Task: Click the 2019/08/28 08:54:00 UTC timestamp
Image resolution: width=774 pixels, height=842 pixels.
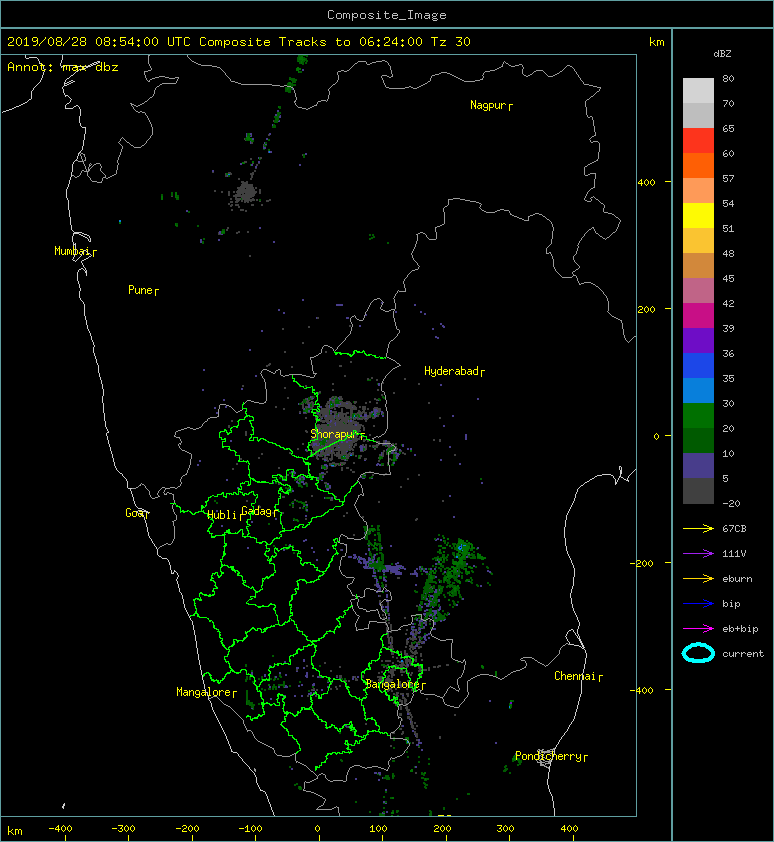Action: [x=98, y=42]
